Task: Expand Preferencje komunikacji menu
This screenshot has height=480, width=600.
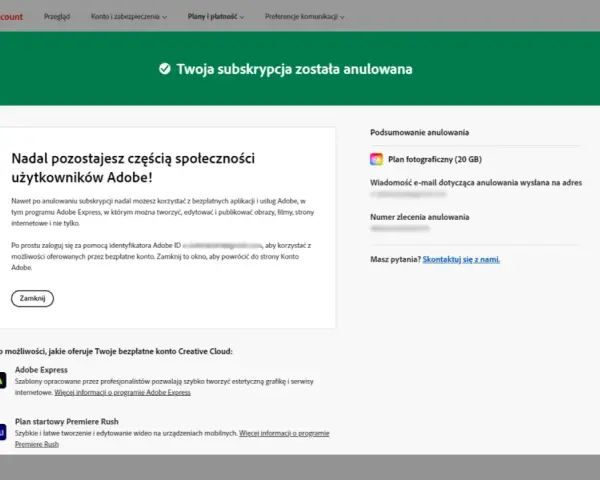Action: click(x=305, y=16)
